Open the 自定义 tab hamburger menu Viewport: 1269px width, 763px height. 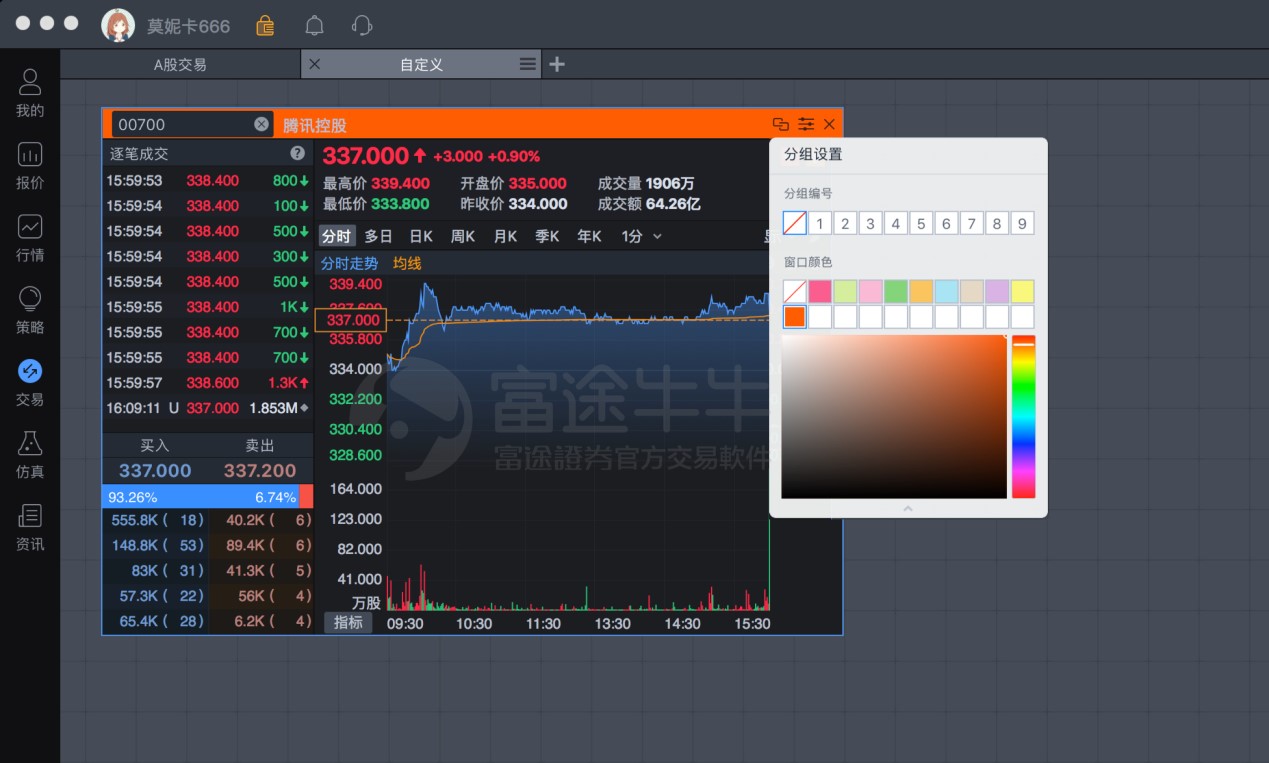click(528, 64)
